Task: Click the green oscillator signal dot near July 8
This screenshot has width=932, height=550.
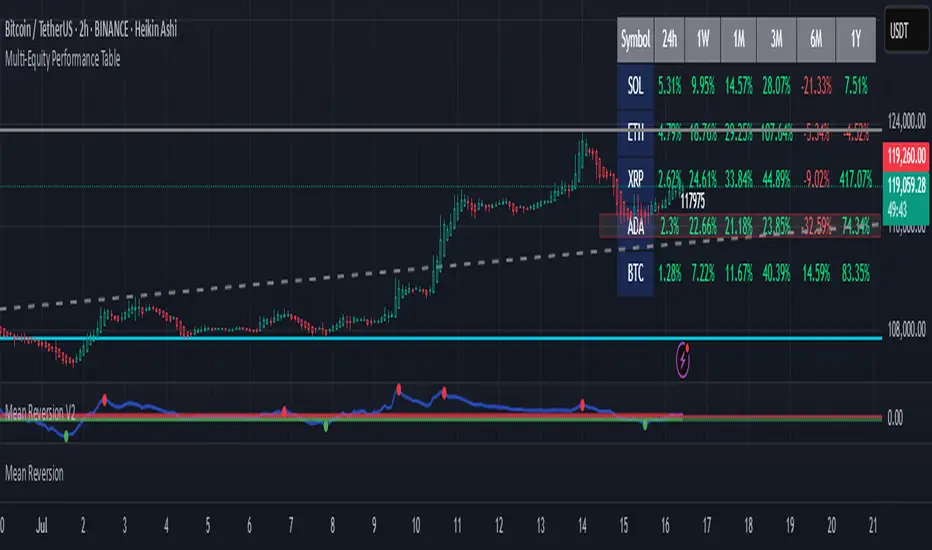Action: click(326, 426)
